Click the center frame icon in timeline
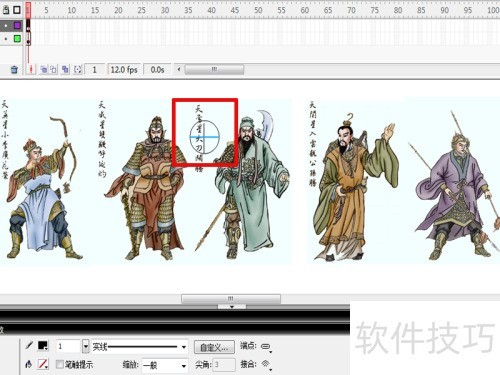 tap(31, 70)
